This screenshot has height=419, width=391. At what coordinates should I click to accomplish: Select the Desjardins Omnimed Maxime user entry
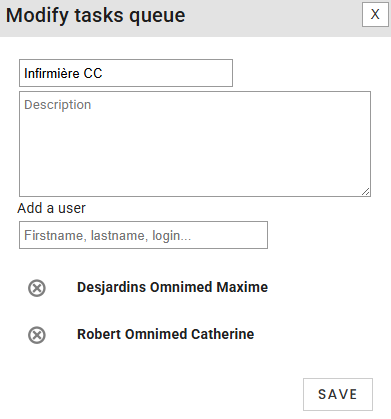[x=172, y=287]
